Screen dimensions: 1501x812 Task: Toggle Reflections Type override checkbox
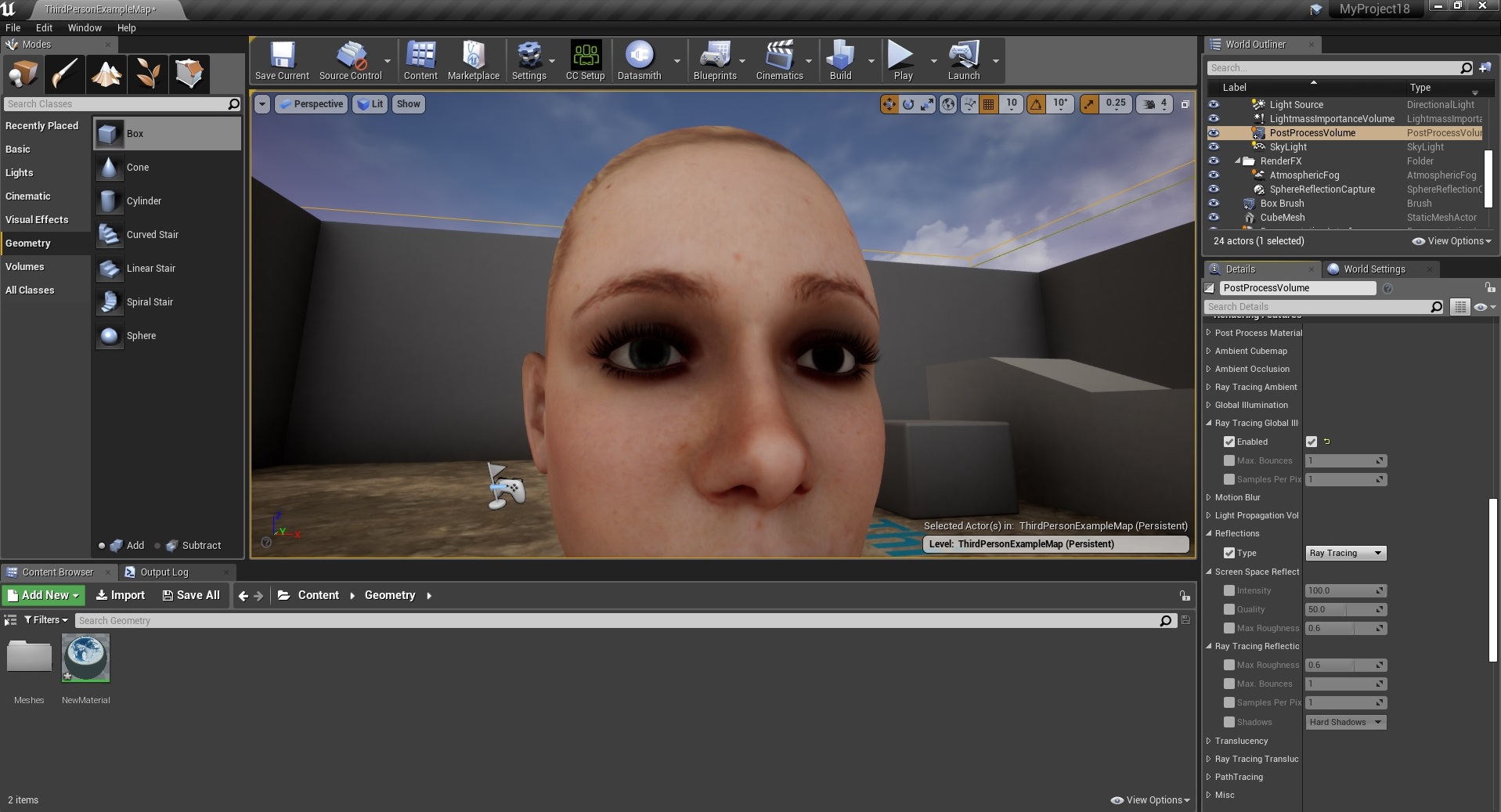tap(1229, 553)
